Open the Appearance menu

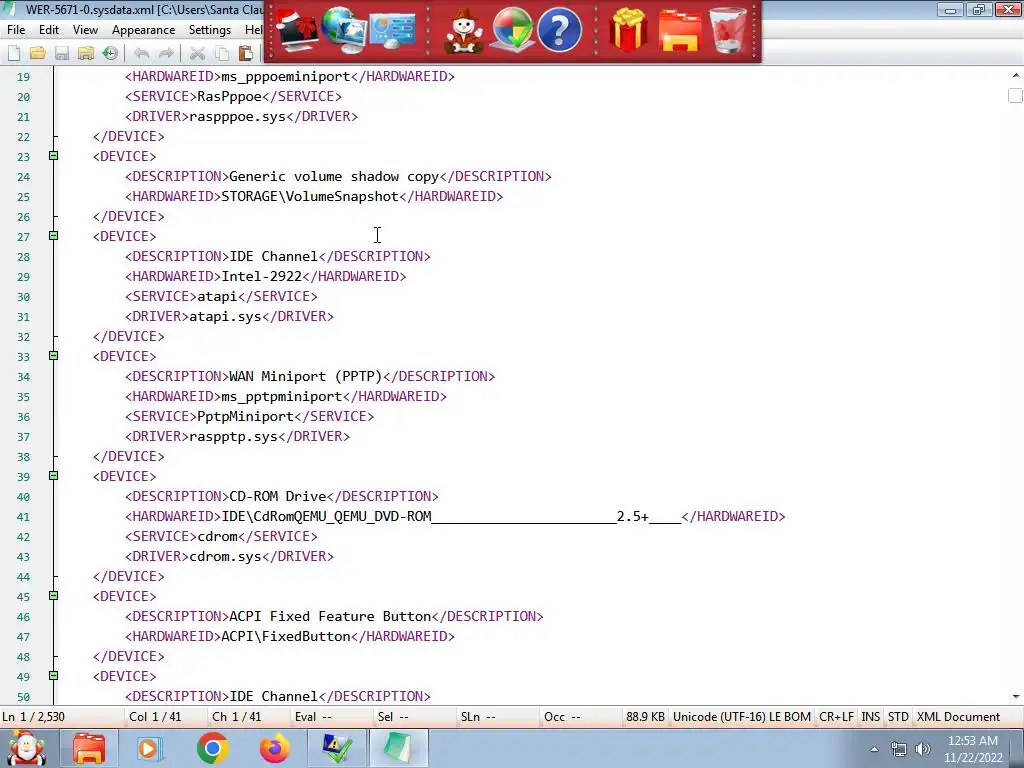click(x=143, y=30)
